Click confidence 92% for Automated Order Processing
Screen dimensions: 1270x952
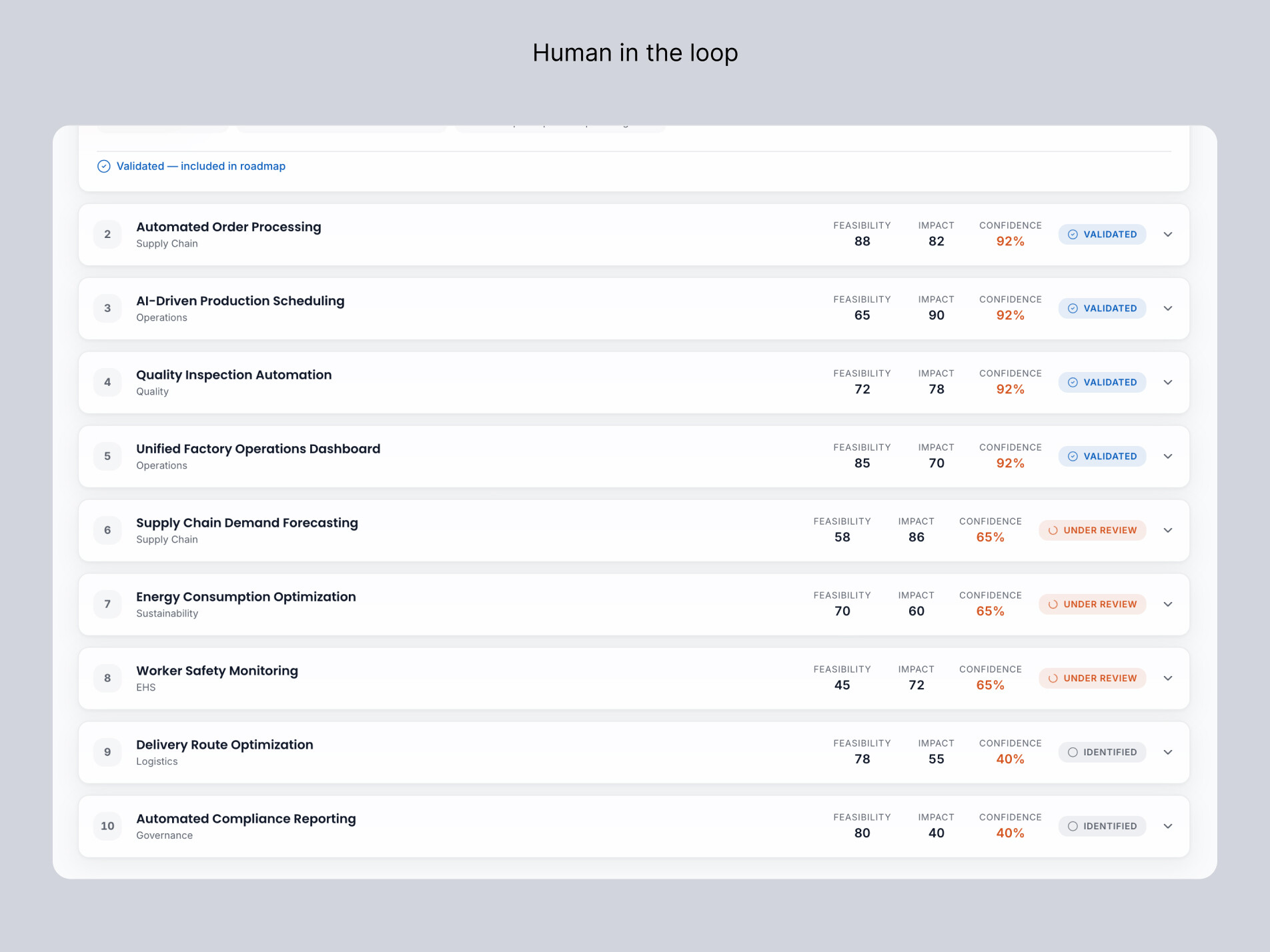click(x=1011, y=242)
